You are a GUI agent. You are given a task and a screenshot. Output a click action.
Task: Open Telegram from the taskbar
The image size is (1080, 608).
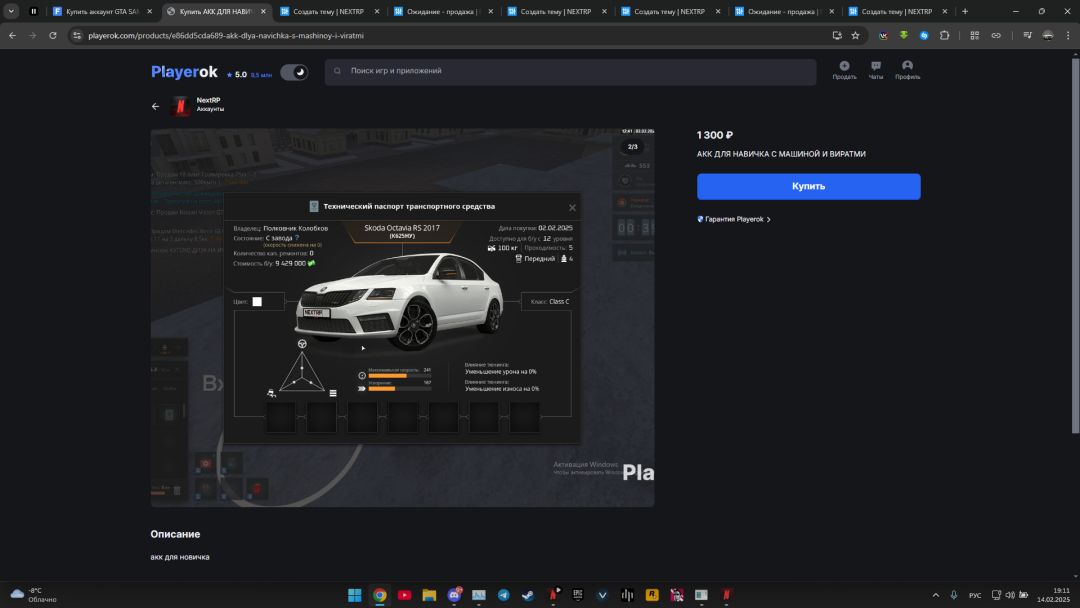503,595
